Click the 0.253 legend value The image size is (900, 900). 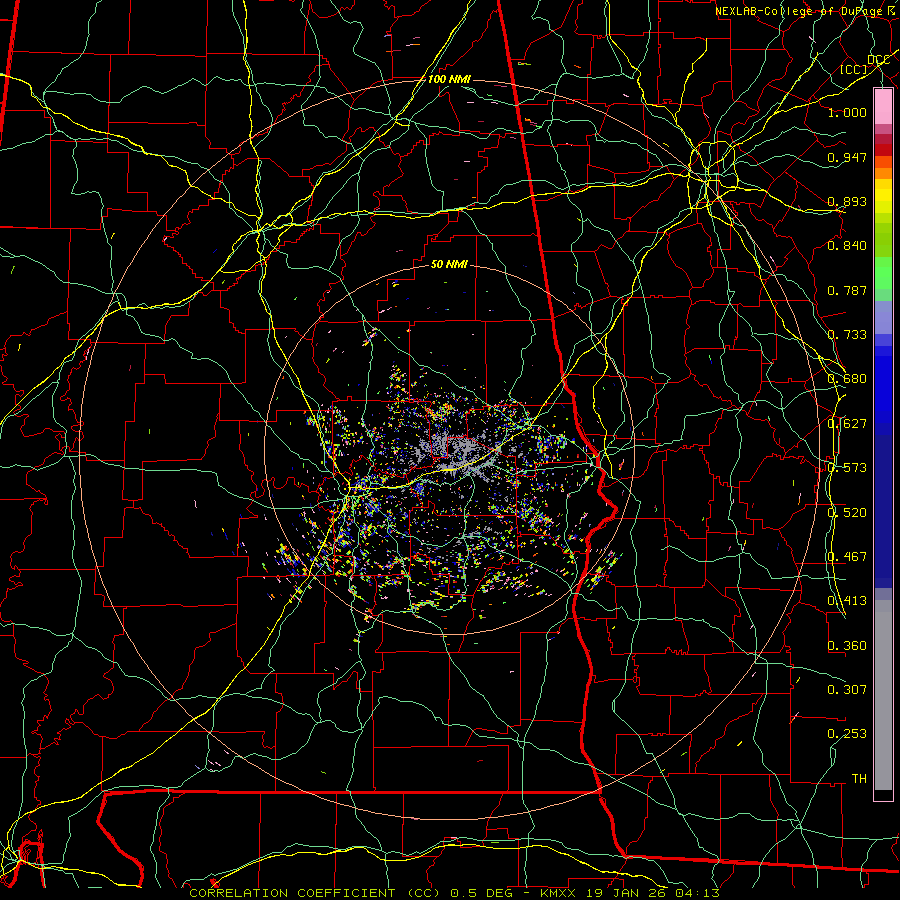pos(847,734)
